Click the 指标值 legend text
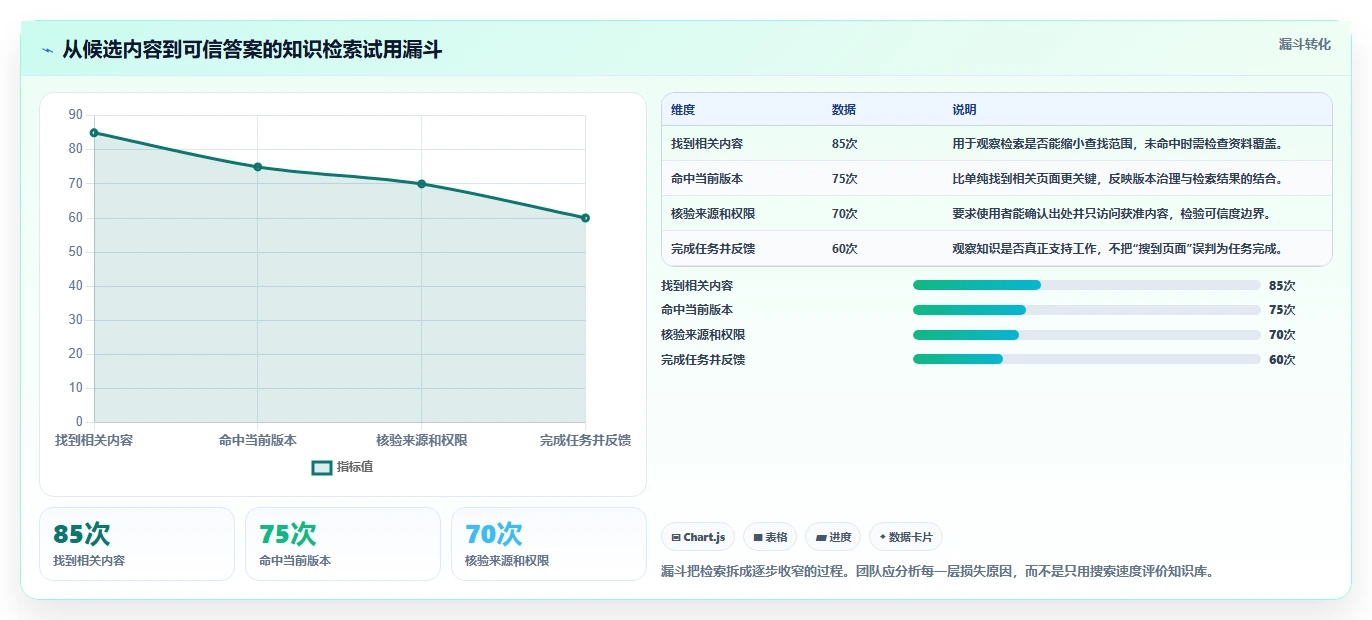 point(355,467)
